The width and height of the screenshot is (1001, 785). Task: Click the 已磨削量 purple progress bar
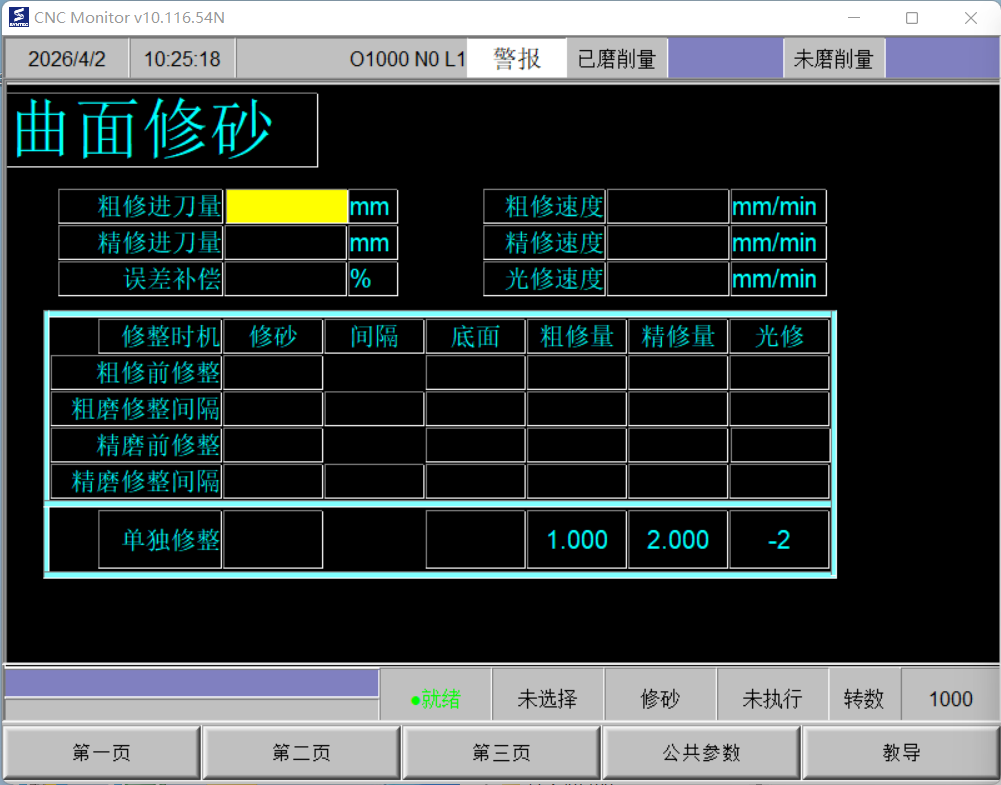click(725, 59)
